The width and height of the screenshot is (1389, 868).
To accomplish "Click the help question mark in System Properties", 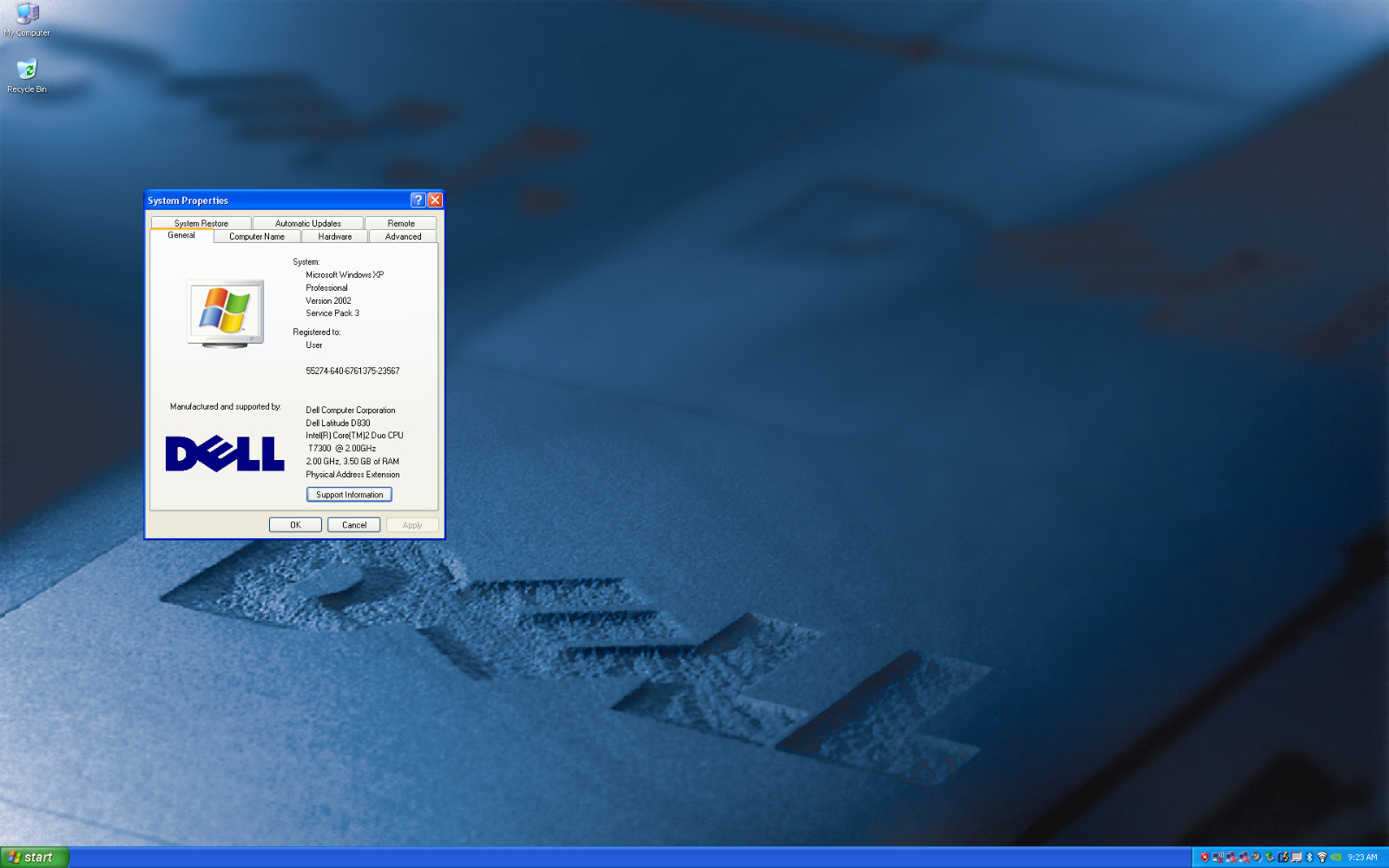I will tap(418, 200).
